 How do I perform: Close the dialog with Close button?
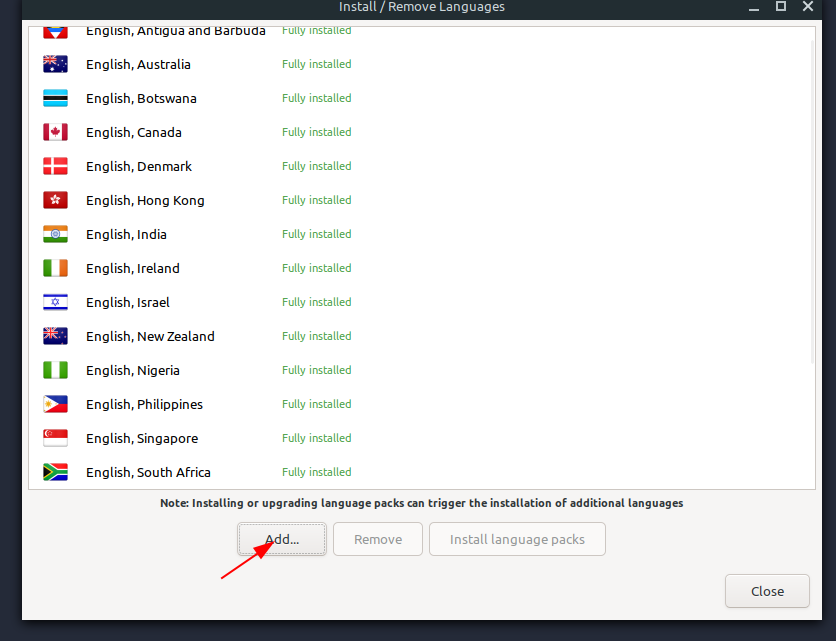click(767, 591)
